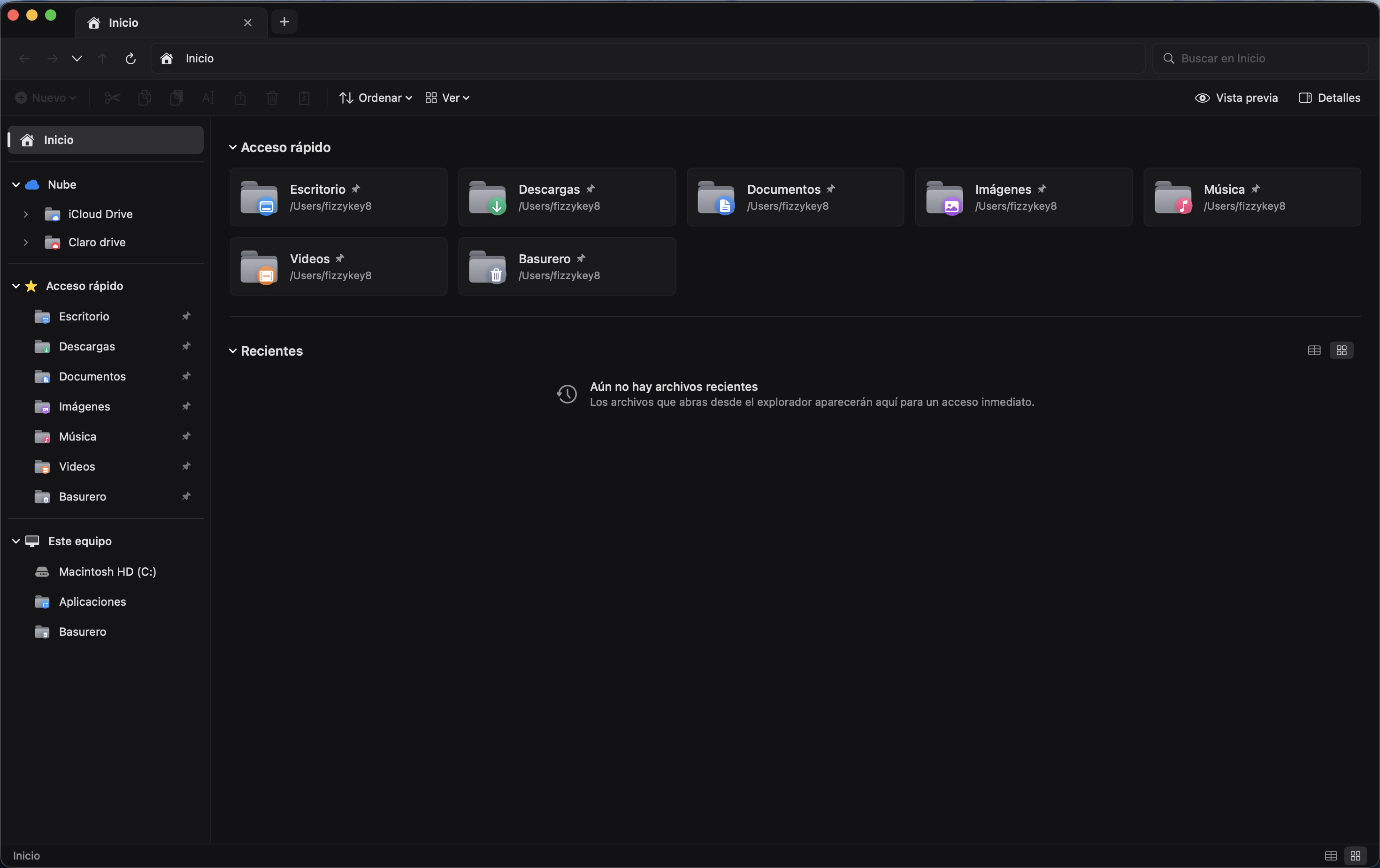Switch Recientes to list view

click(x=1314, y=350)
